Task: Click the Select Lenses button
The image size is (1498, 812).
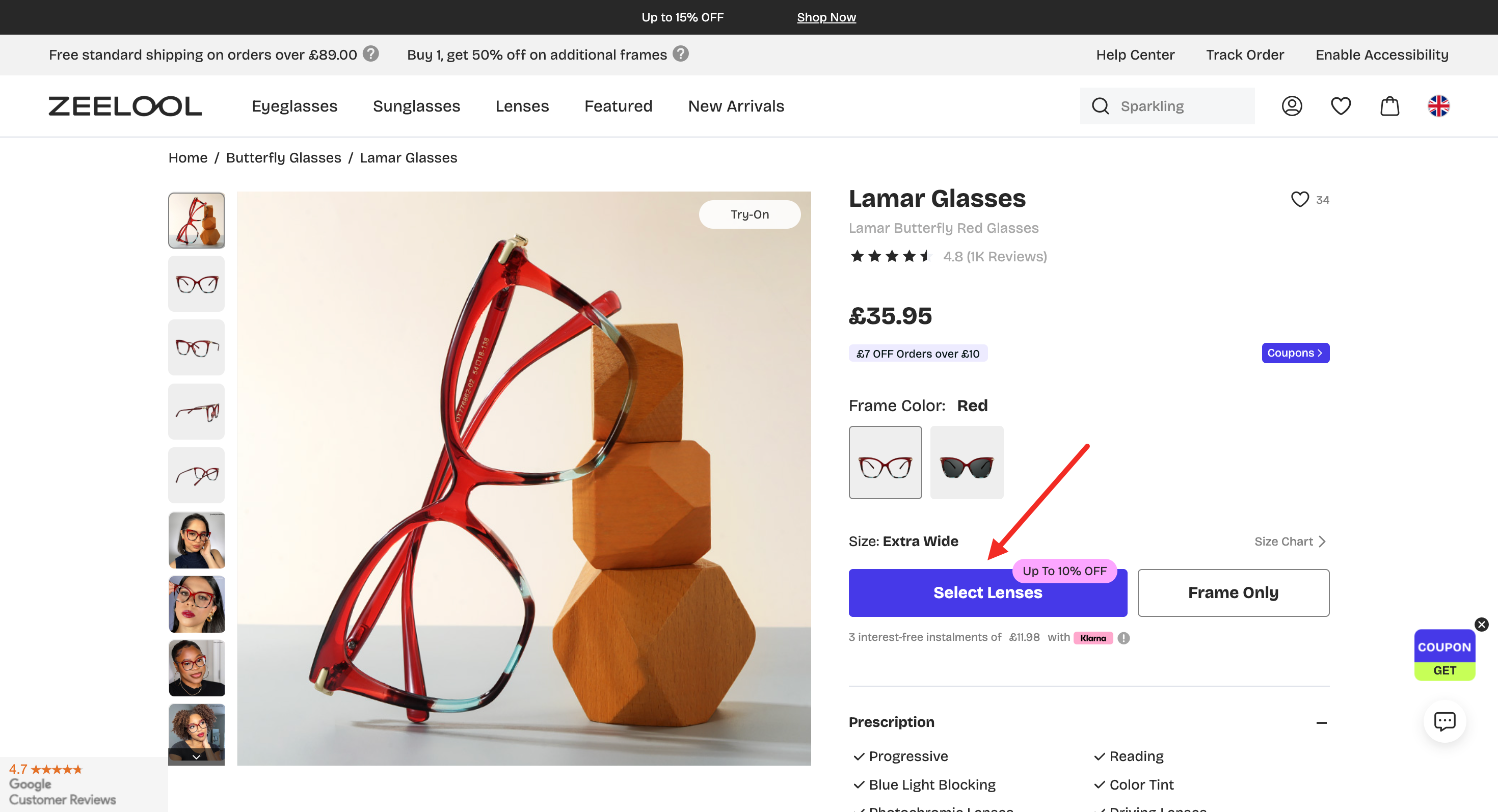Action: tap(987, 593)
